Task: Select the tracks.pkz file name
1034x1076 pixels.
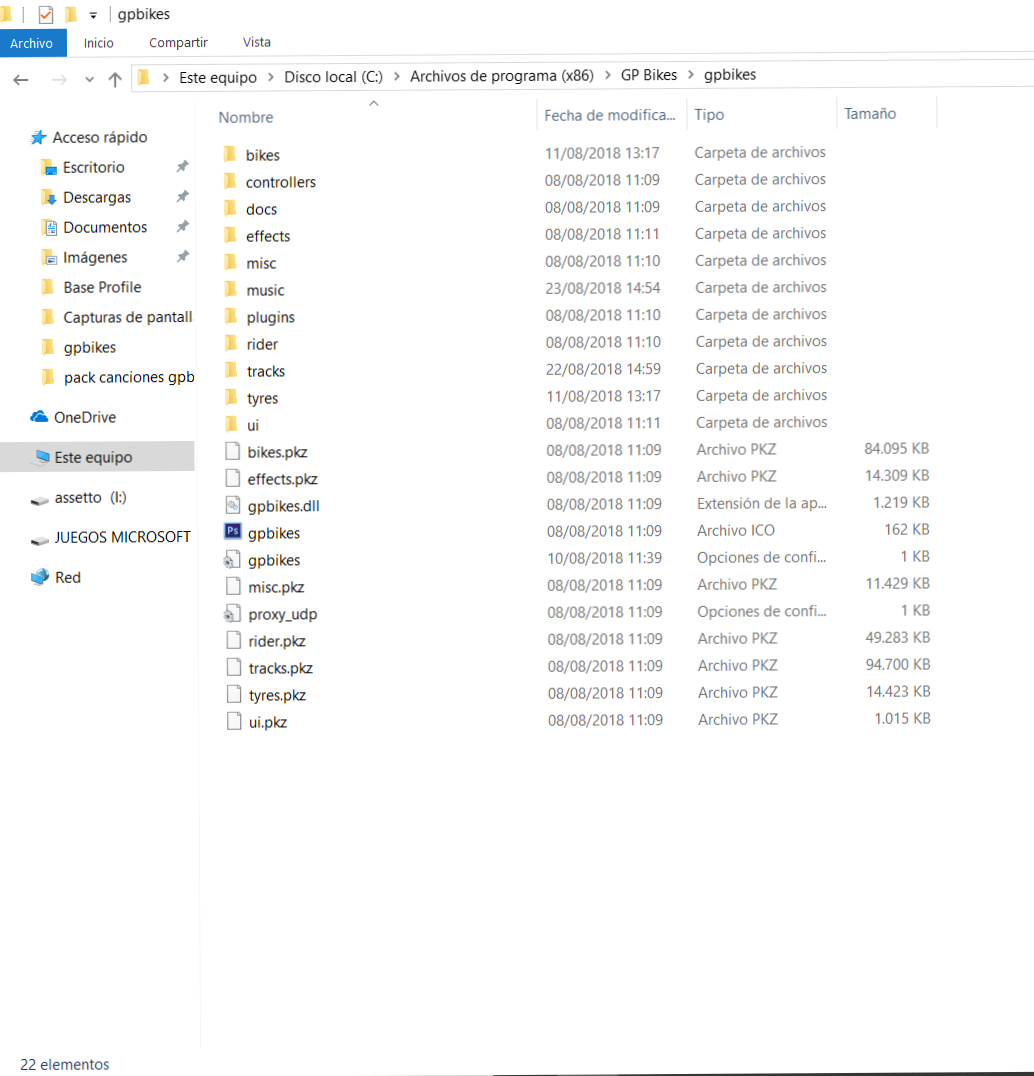Action: pyautogui.click(x=281, y=668)
